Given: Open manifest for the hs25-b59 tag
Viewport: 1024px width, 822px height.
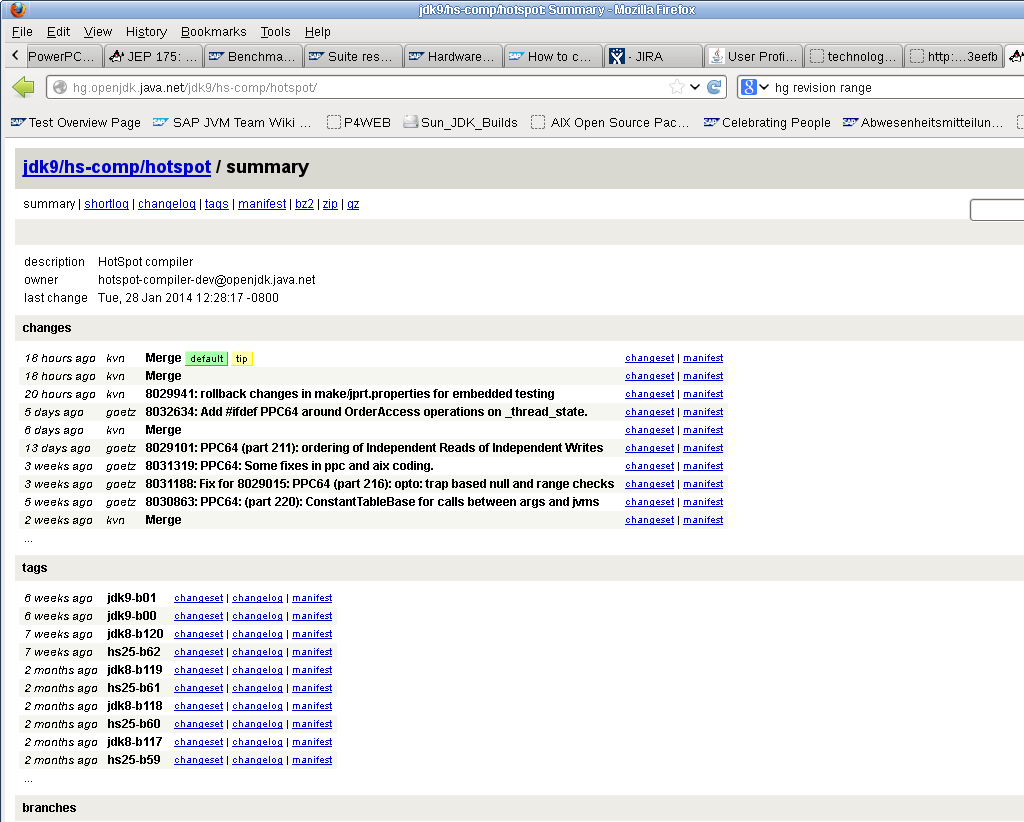Looking at the screenshot, I should point(312,760).
